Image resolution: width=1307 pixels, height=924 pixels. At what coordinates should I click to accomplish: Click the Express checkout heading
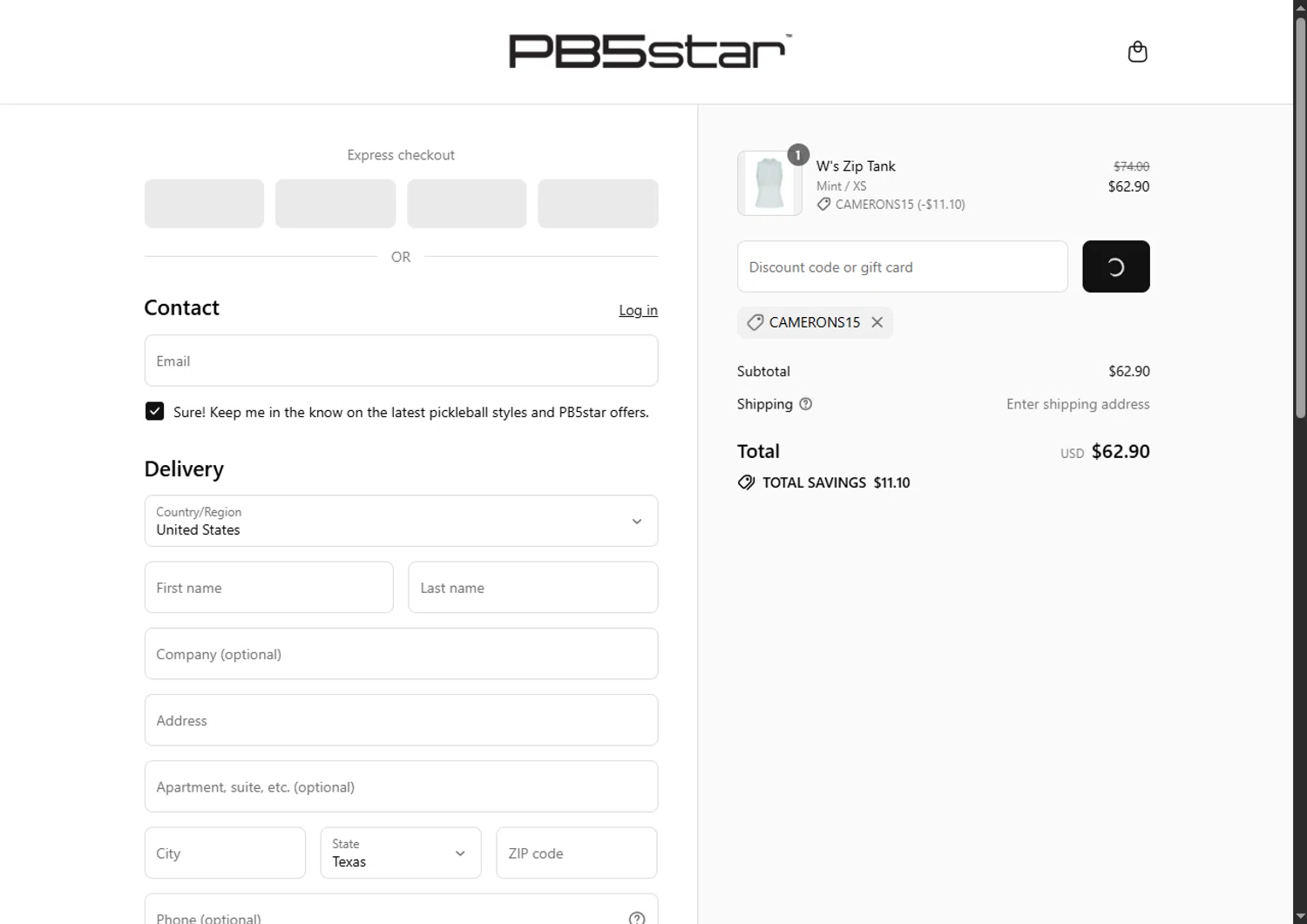(401, 155)
